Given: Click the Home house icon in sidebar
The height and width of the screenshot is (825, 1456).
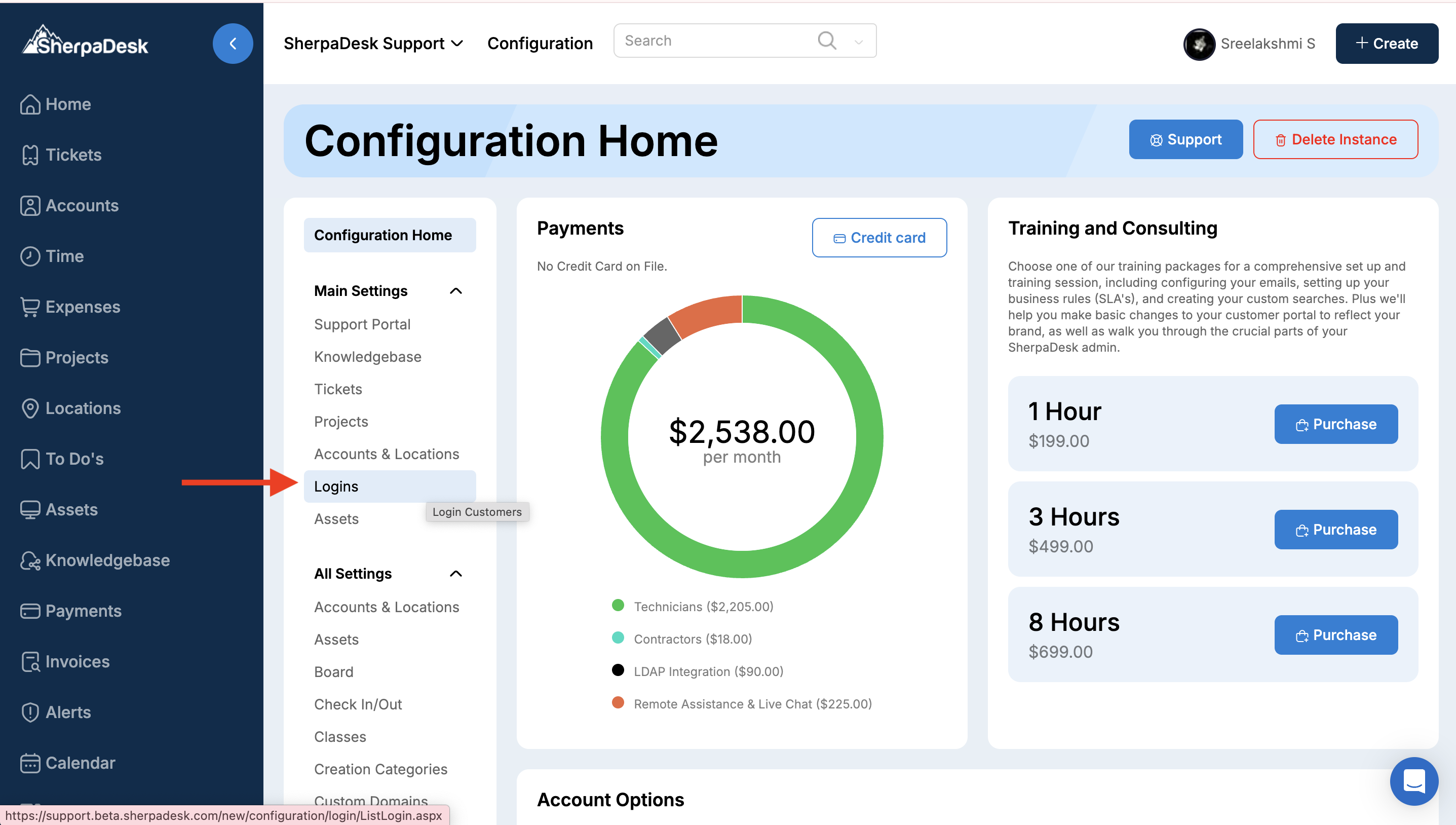Looking at the screenshot, I should tap(29, 104).
